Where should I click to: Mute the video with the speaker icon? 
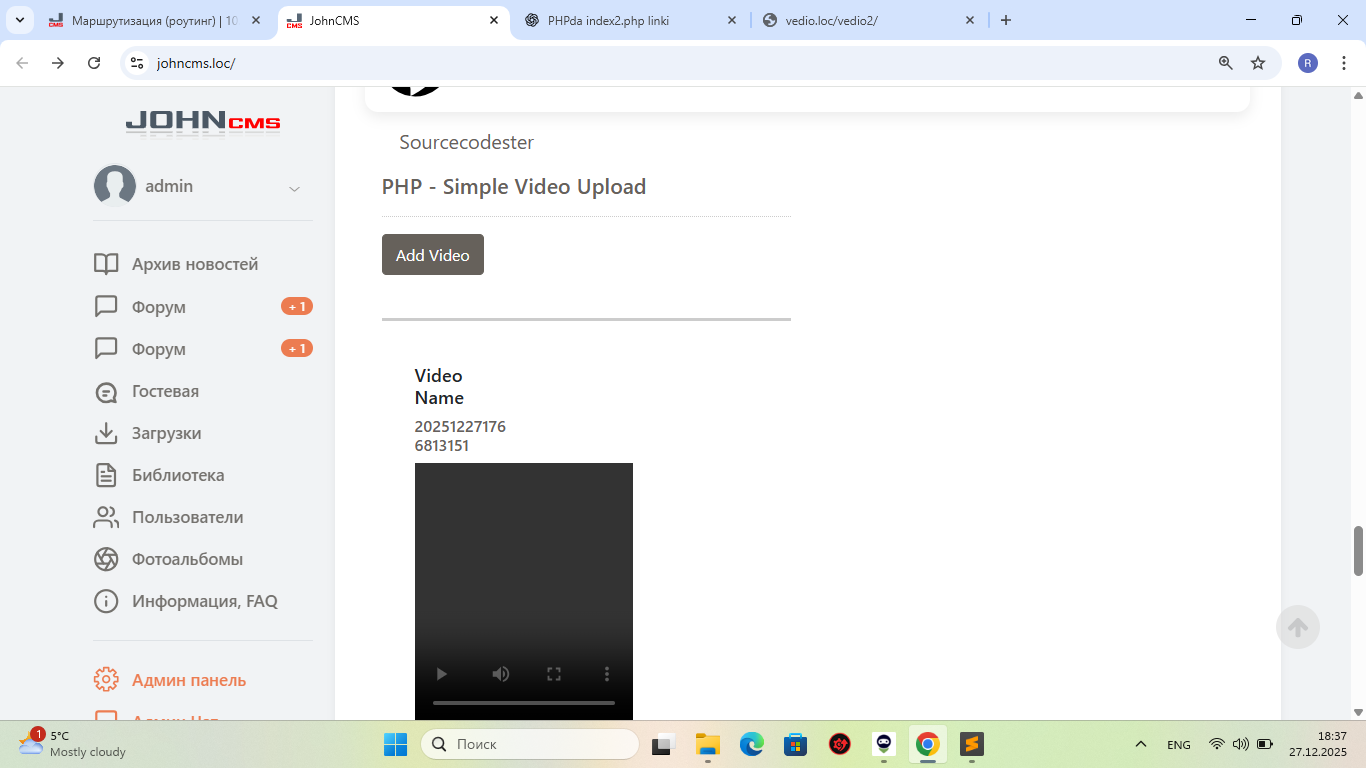[501, 674]
